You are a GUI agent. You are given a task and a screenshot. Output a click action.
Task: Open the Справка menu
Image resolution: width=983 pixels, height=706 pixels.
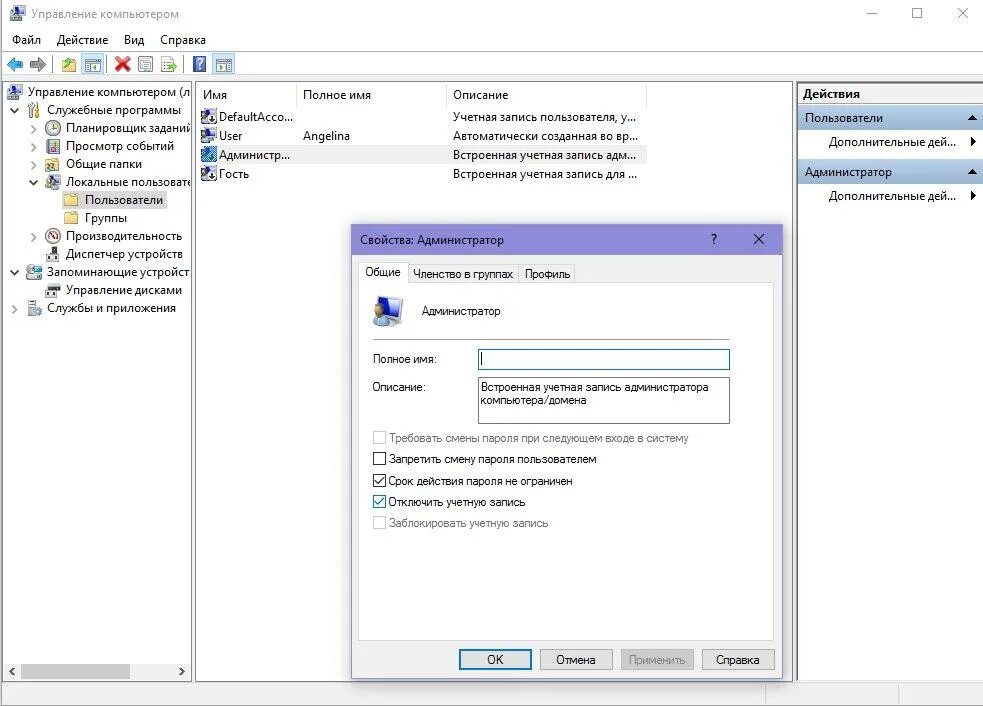click(x=182, y=40)
